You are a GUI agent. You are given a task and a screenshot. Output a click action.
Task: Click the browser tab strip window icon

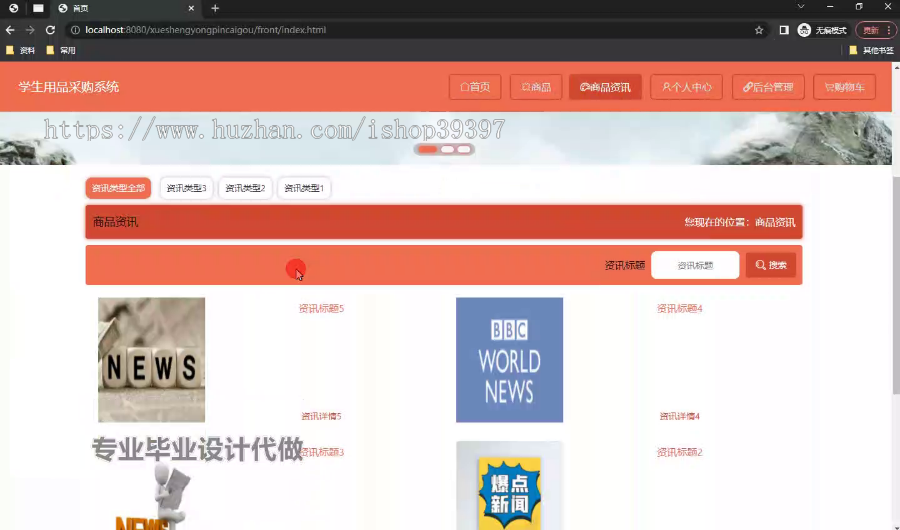click(38, 8)
